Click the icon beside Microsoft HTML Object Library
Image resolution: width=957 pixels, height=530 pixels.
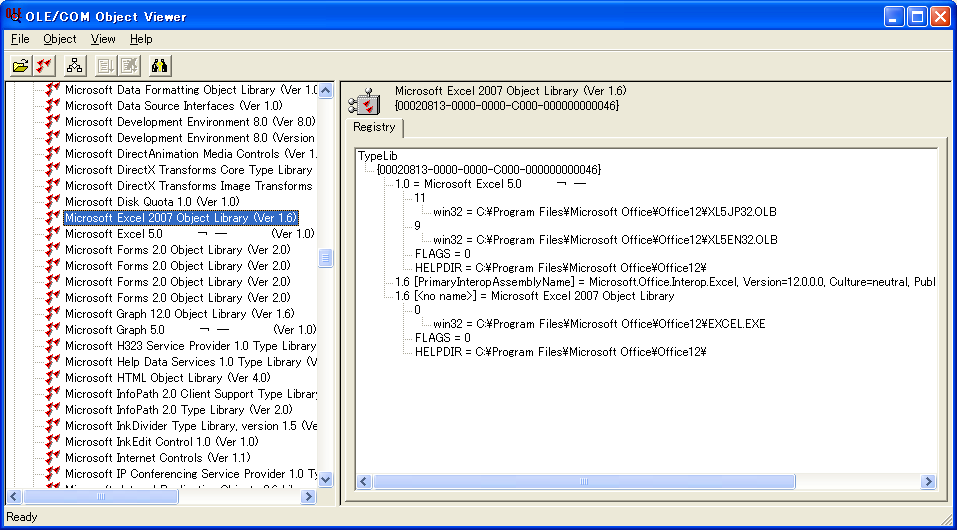point(53,377)
